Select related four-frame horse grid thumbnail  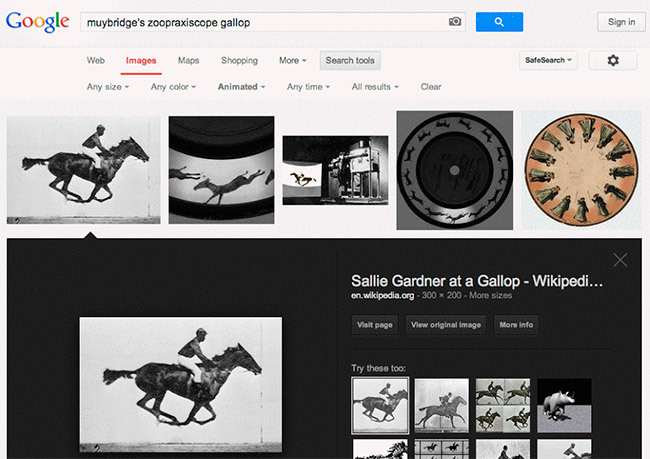503,406
